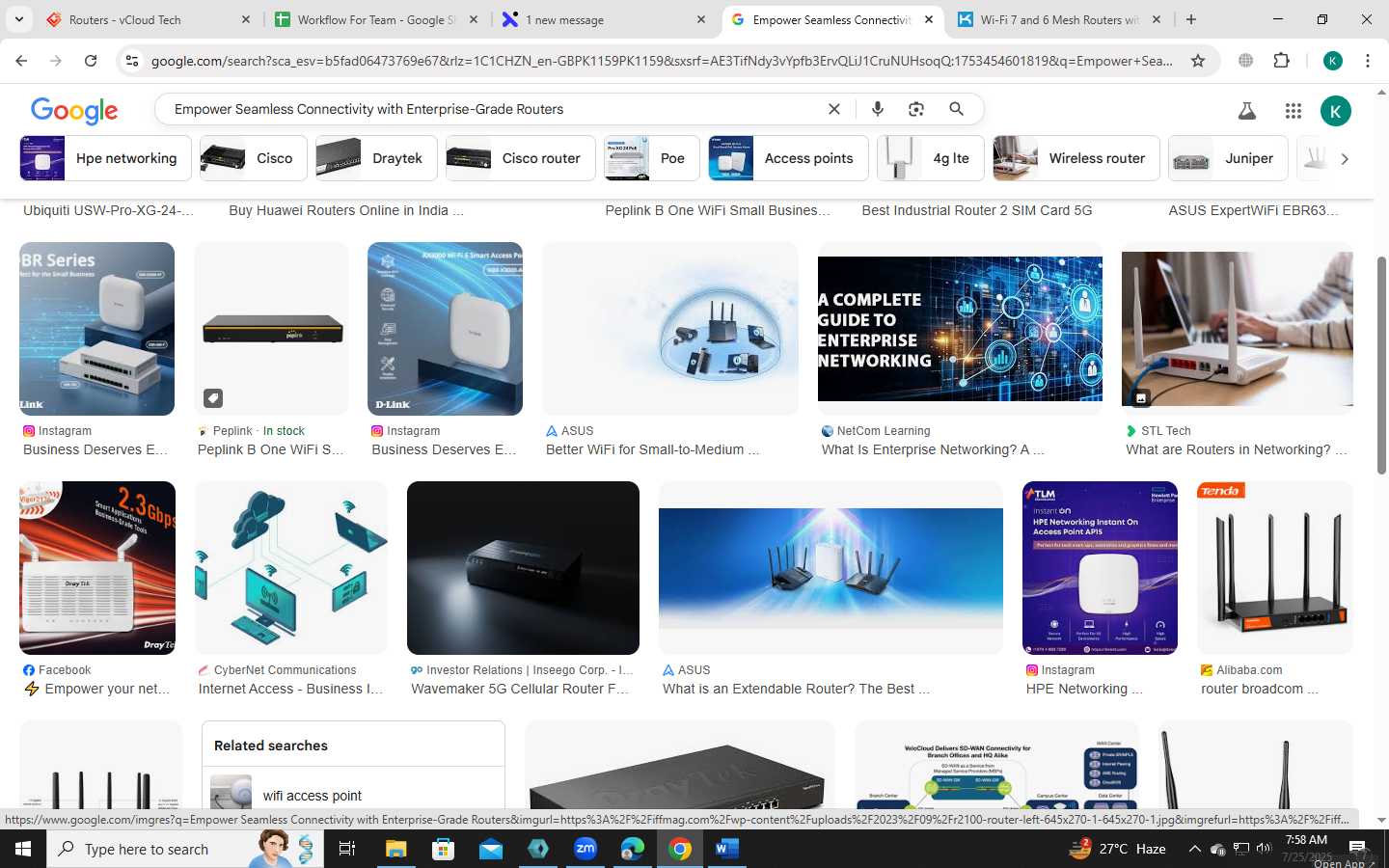Click the Chrome address bar URL

click(662, 61)
